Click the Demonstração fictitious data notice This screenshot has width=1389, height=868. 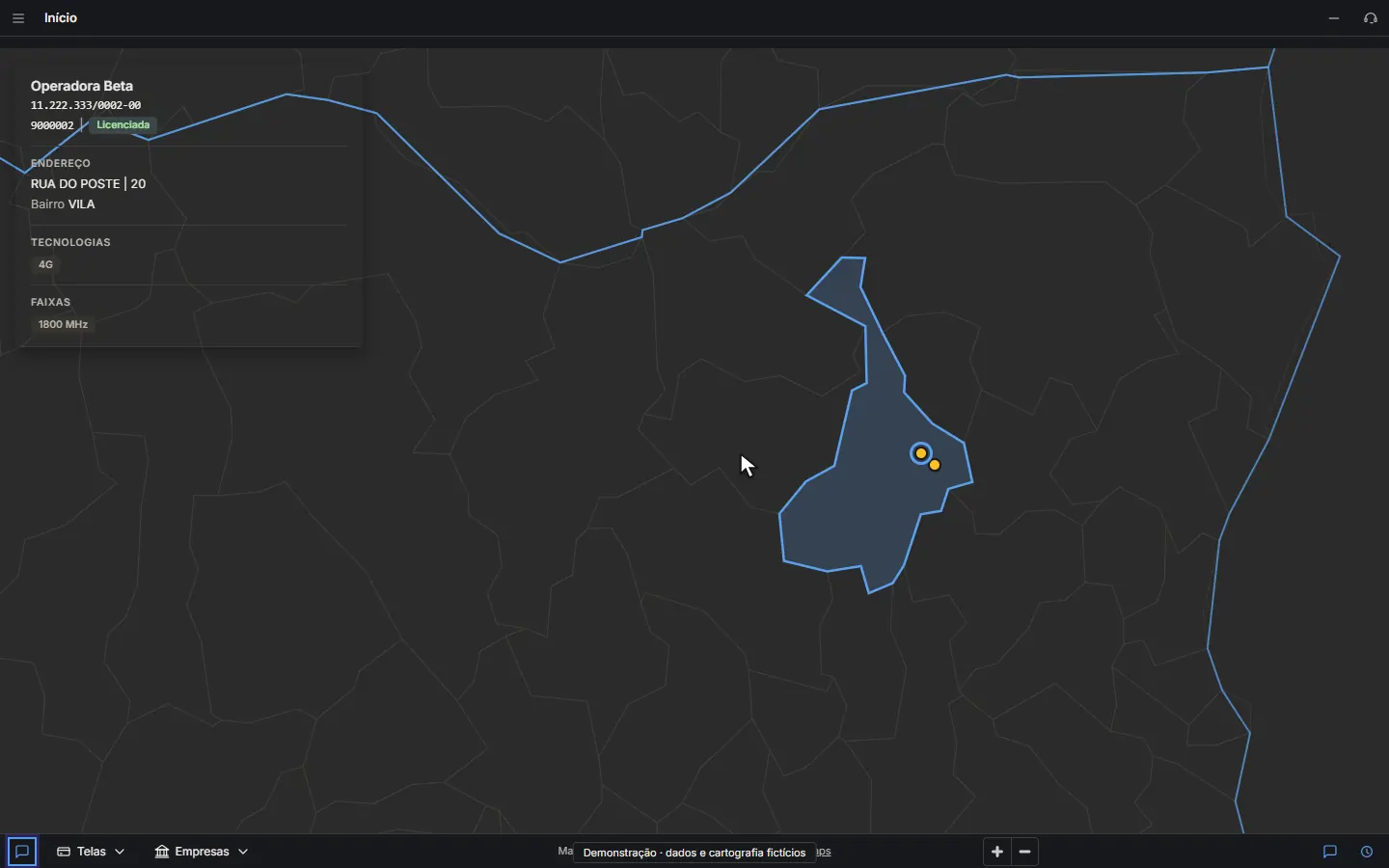[694, 853]
